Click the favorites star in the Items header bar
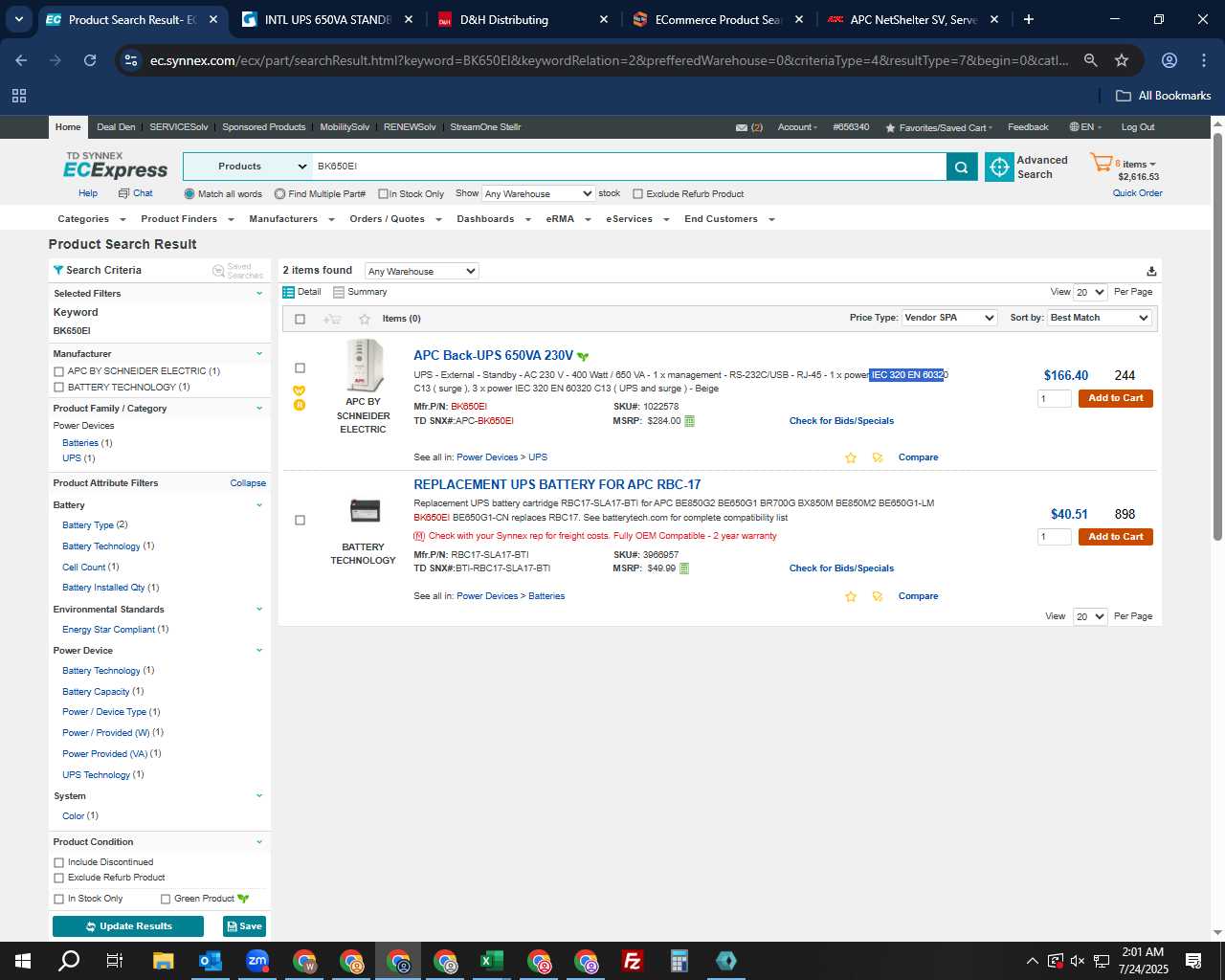This screenshot has width=1225, height=980. [364, 319]
